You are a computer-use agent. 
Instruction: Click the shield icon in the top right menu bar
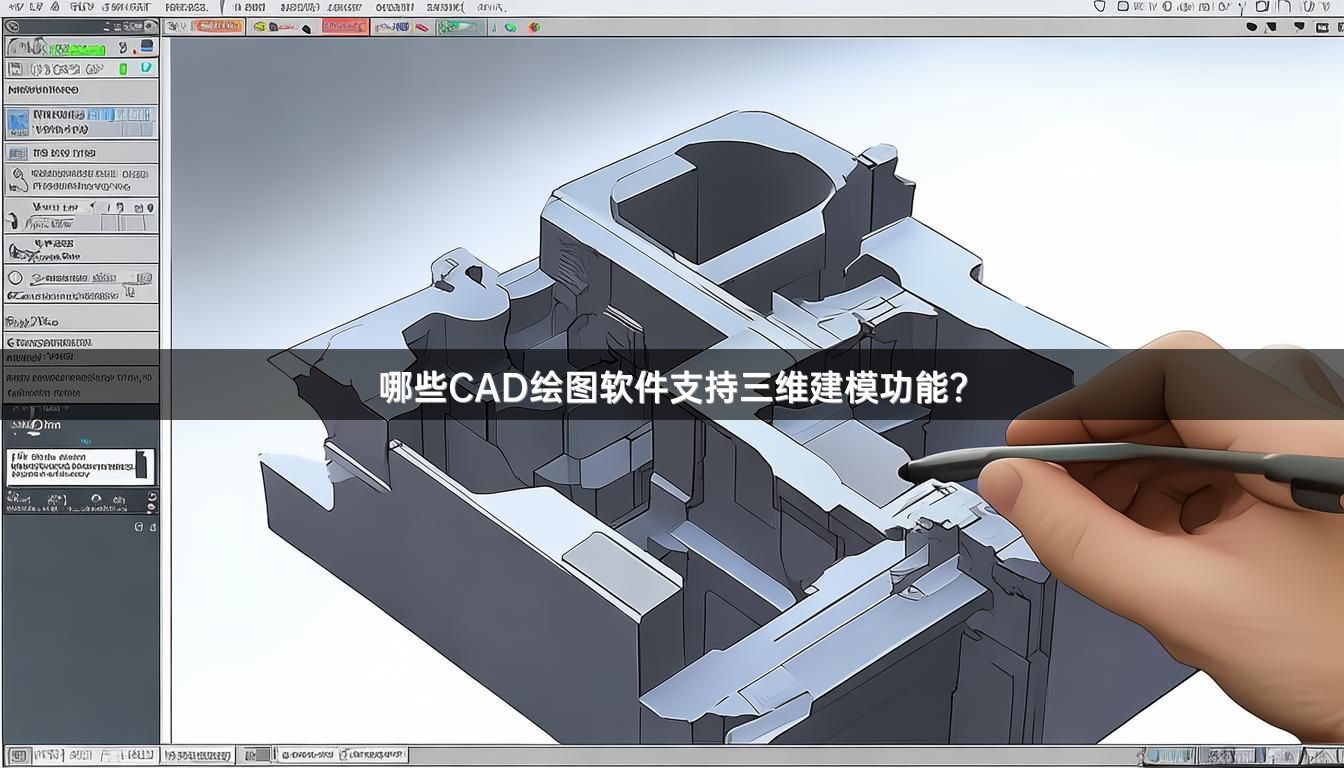(x=1100, y=6)
